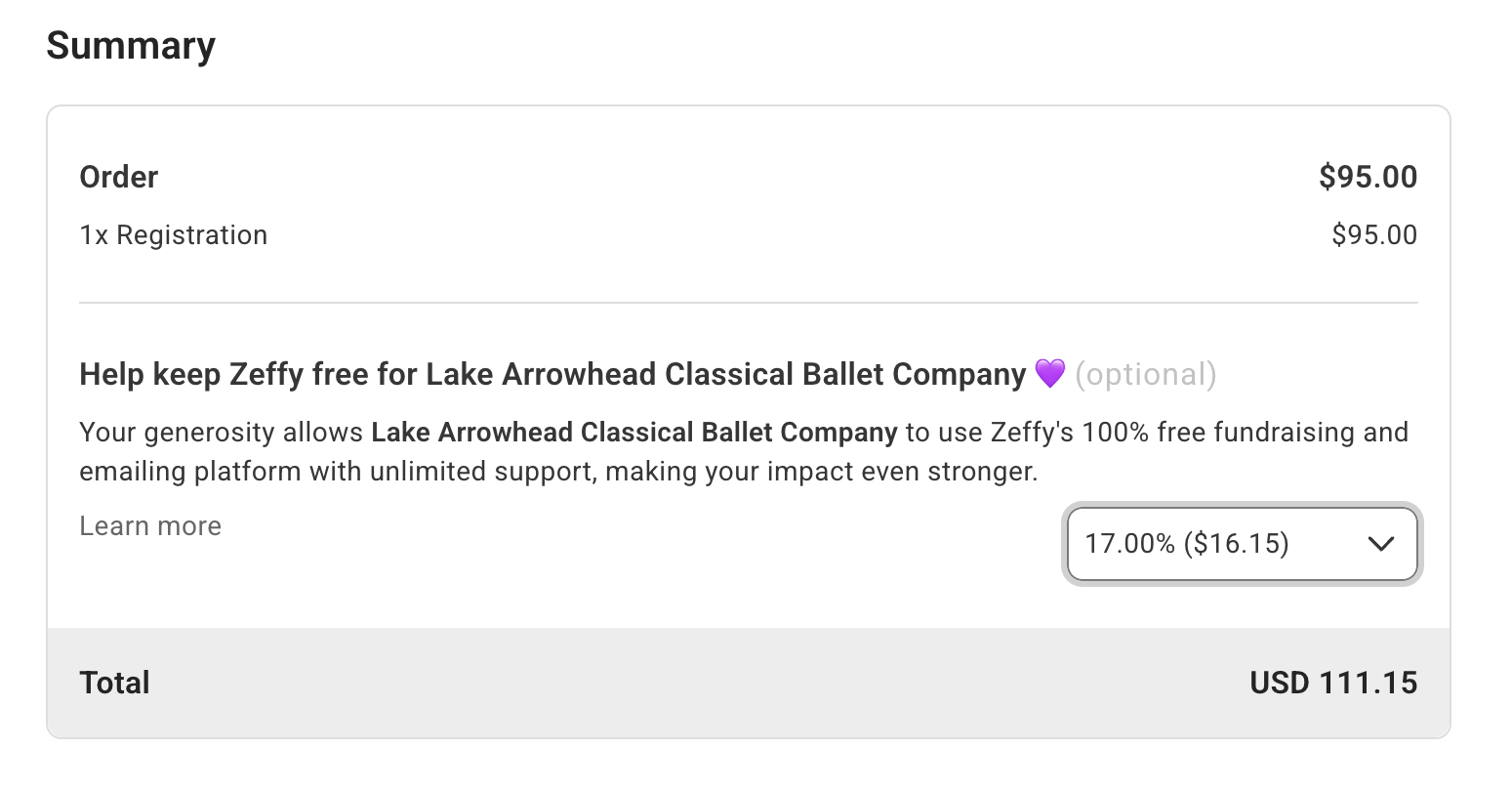
Task: Click the $95.00 price beside Registration
Action: click(1373, 235)
